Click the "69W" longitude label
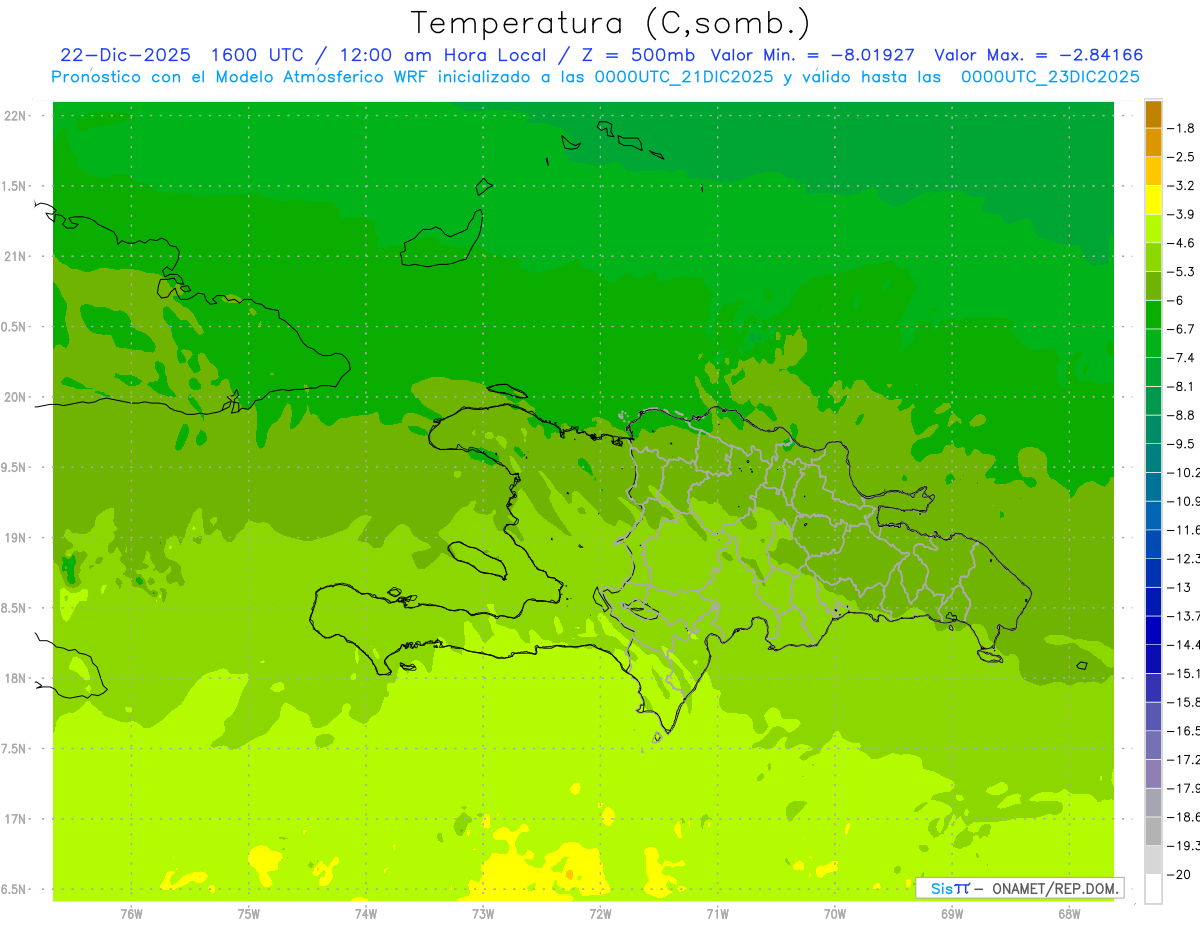 952,914
